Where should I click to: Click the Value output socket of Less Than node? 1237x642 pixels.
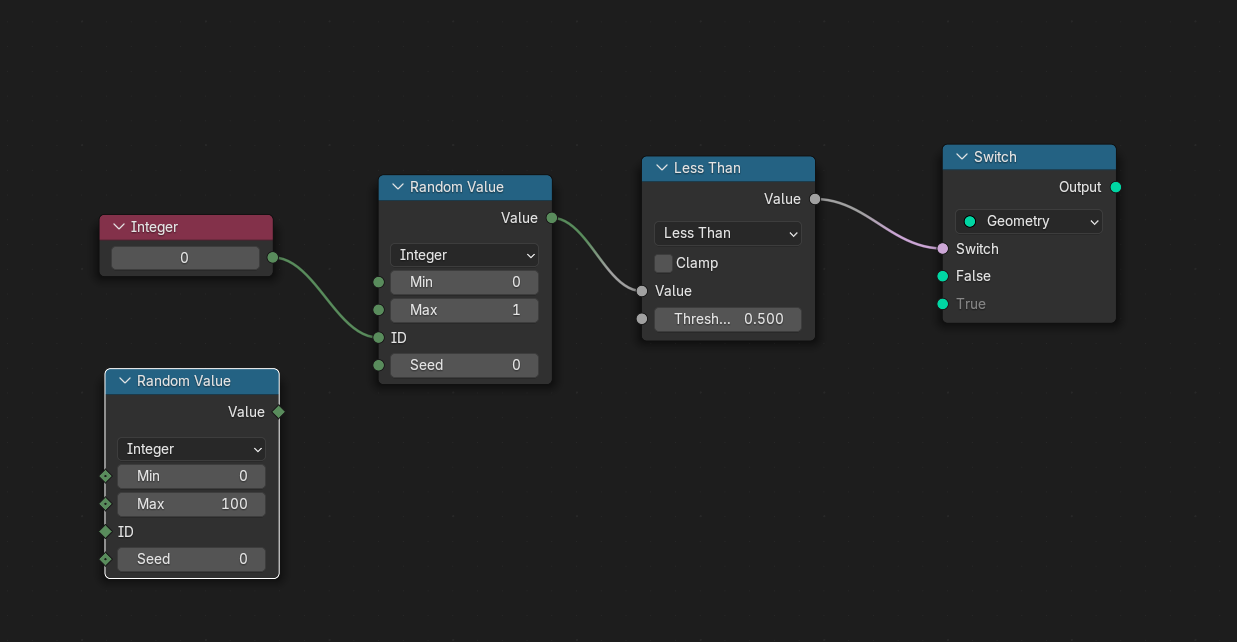click(x=815, y=199)
